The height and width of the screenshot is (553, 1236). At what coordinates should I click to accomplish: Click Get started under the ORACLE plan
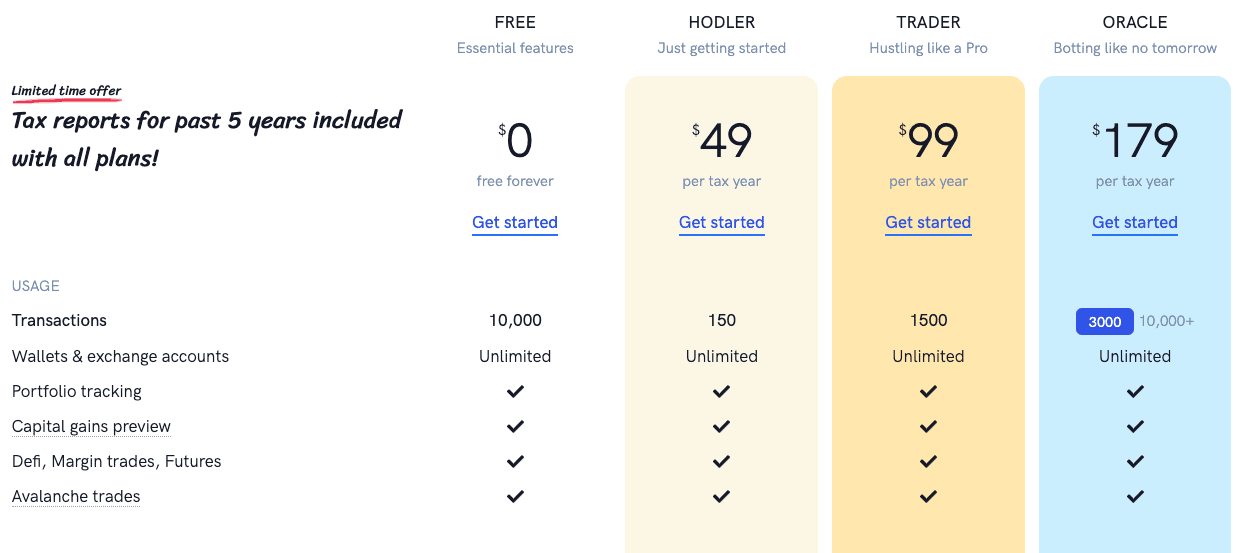(1135, 222)
